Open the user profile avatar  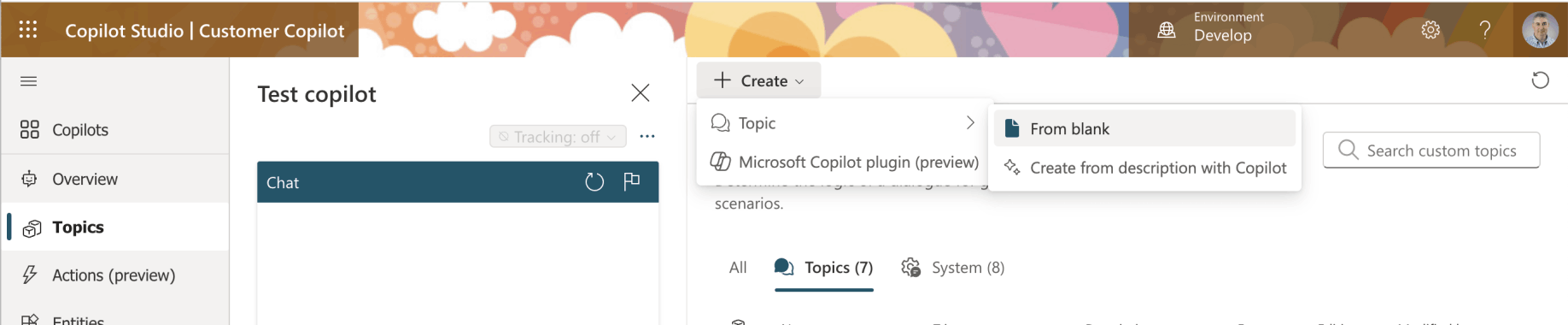(1540, 30)
